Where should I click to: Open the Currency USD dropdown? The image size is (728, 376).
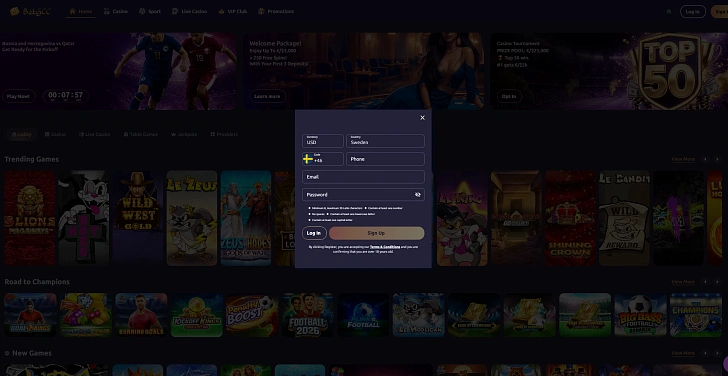[x=323, y=141]
